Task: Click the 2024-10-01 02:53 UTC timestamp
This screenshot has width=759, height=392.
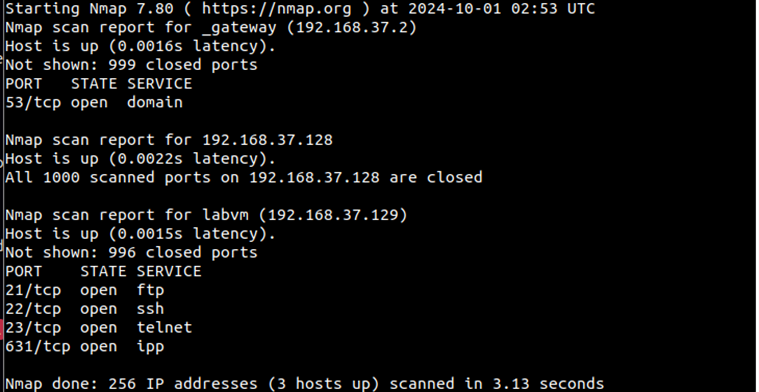Action: tap(502, 8)
